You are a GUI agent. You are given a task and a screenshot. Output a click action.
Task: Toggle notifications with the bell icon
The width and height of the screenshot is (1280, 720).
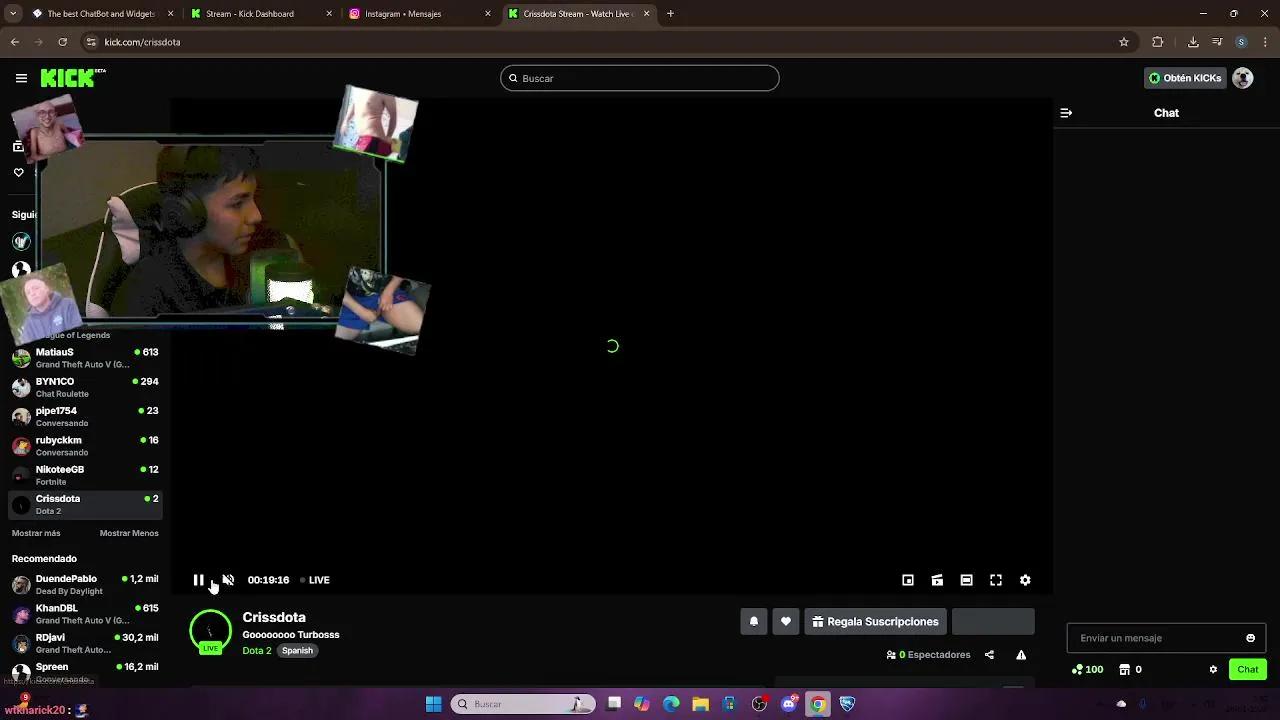(754, 621)
